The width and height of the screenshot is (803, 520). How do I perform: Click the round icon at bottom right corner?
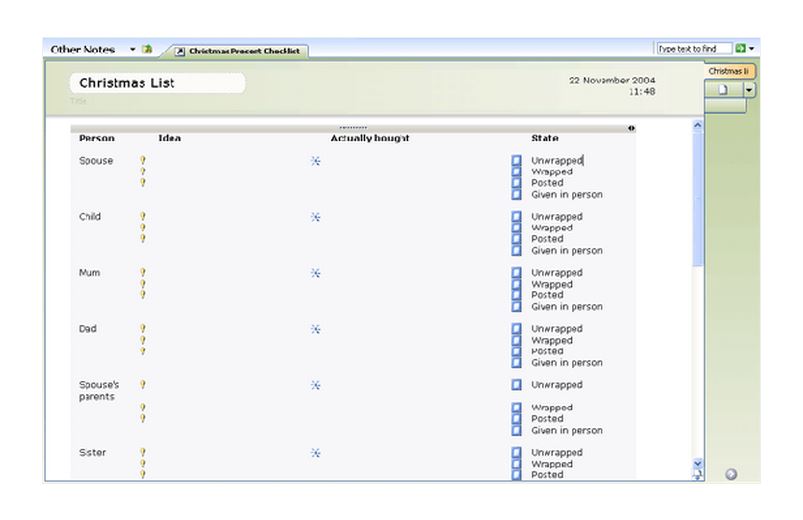pos(731,474)
